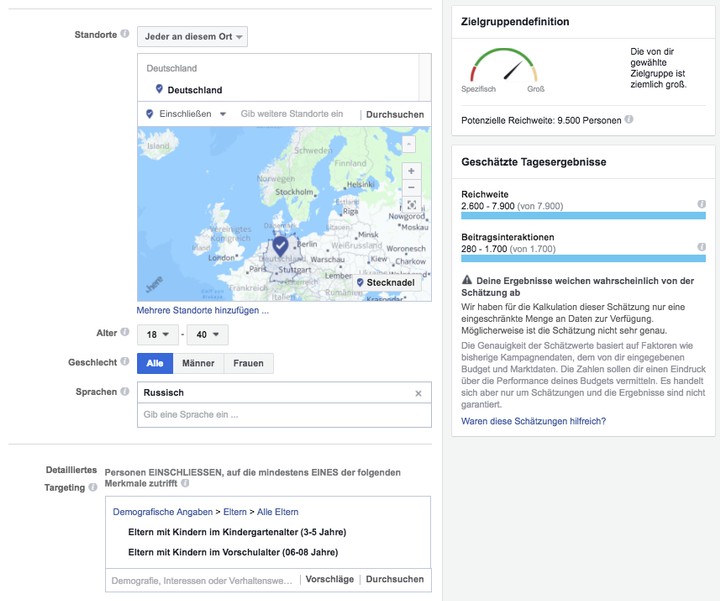This screenshot has height=601, width=720.
Task: Select Frauen gender option
Action: pyautogui.click(x=248, y=363)
